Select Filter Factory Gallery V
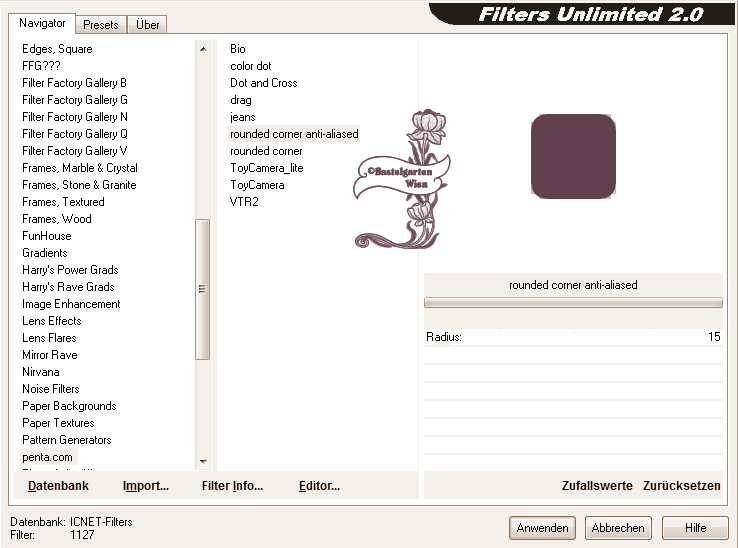This screenshot has width=738, height=548. (x=74, y=151)
